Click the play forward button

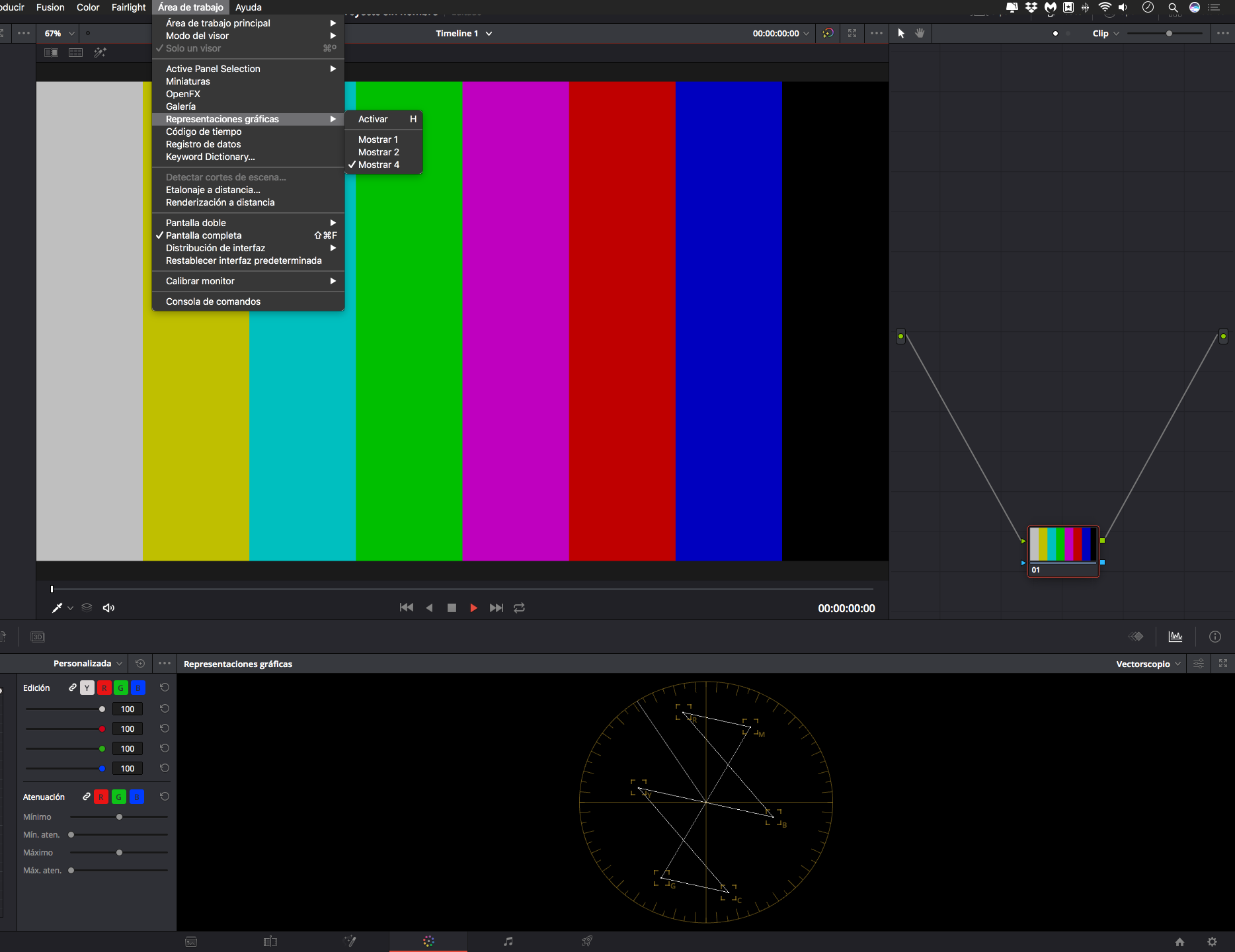coord(473,608)
